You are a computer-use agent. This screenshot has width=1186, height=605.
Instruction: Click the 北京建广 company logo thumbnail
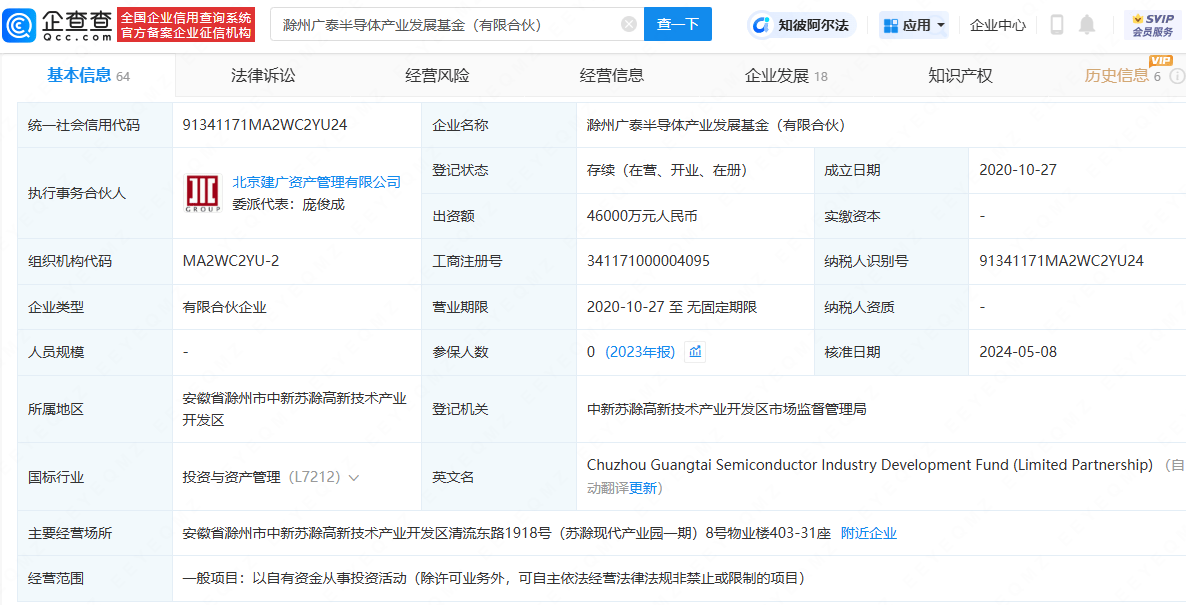coord(201,192)
